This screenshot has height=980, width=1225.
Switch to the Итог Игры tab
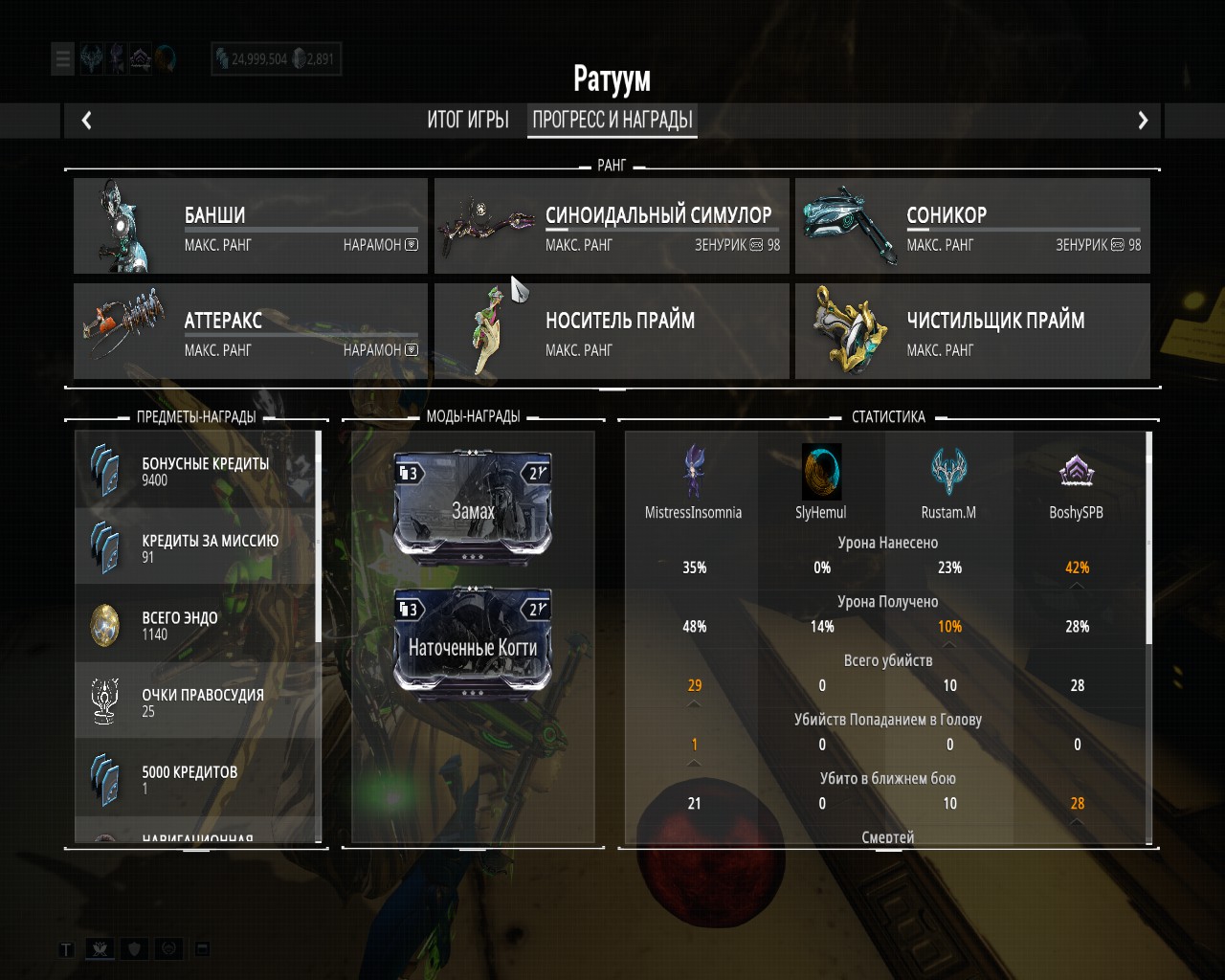click(x=468, y=120)
